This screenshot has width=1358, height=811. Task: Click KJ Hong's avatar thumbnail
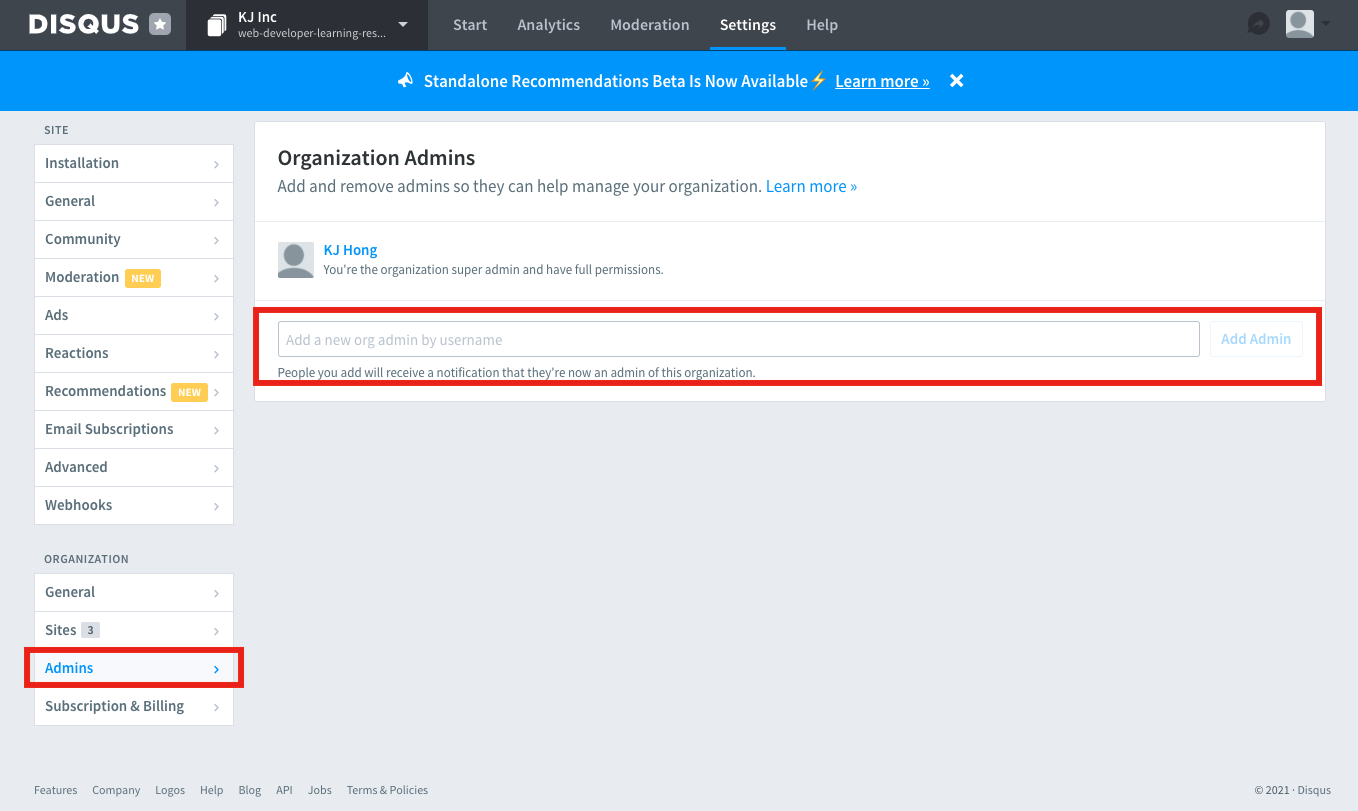[295, 259]
